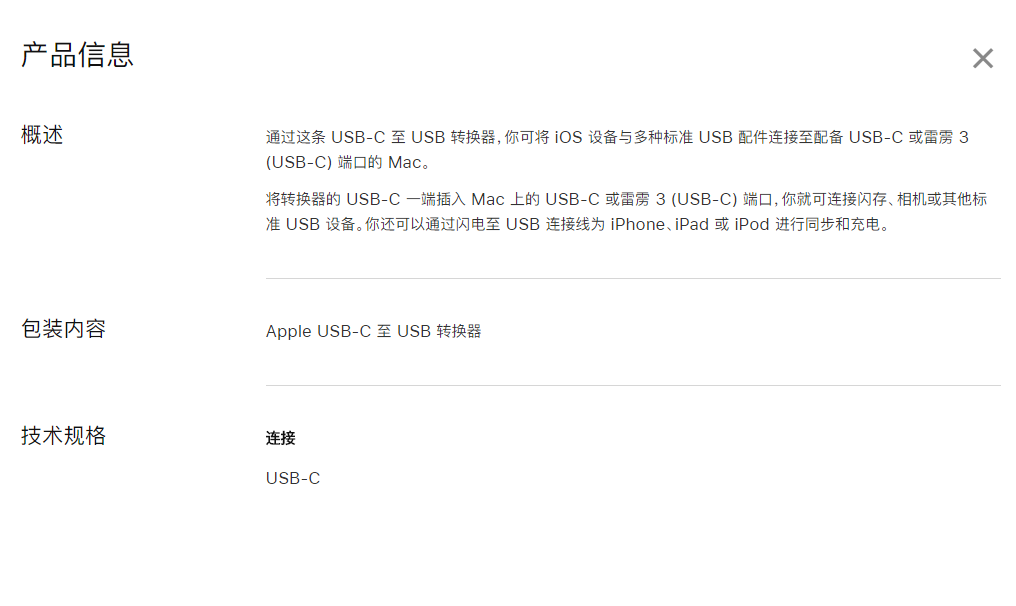Close the 产品信息 dialog
The width and height of the screenshot is (1016, 606).
(982, 59)
